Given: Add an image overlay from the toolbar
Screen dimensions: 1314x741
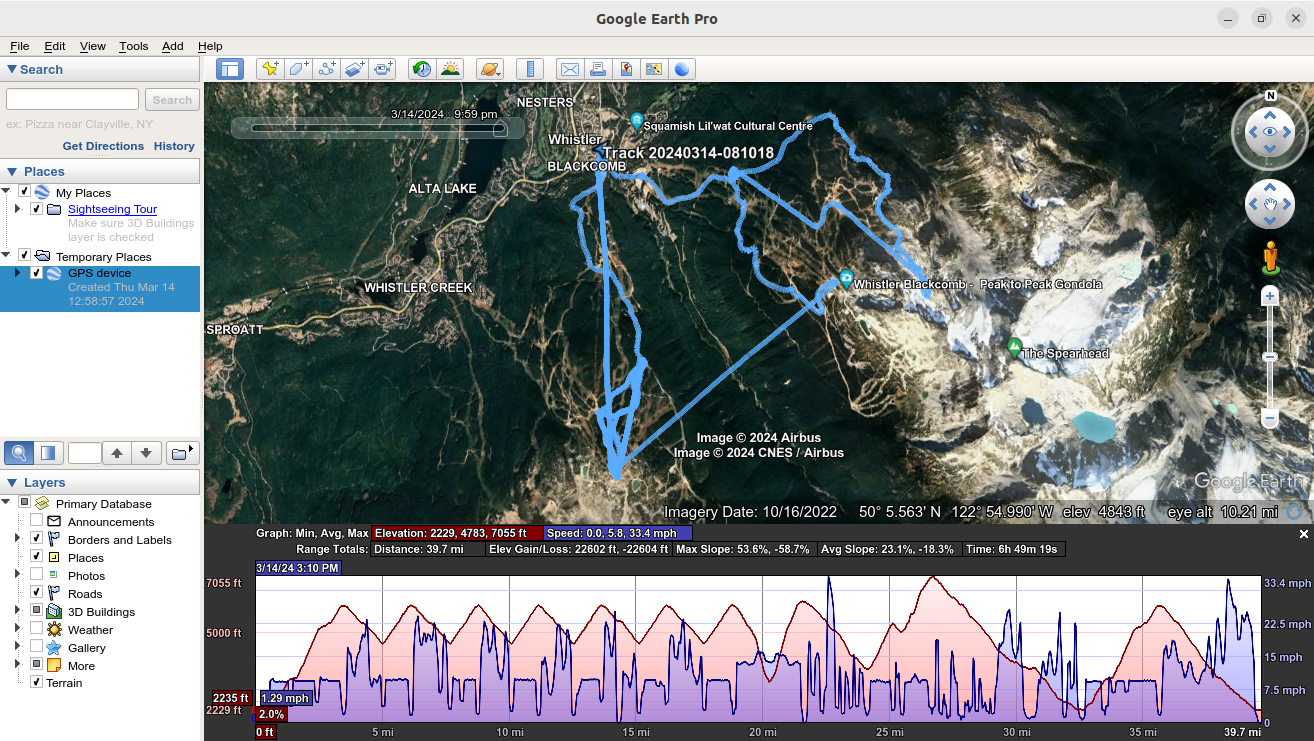Looking at the screenshot, I should (355, 69).
